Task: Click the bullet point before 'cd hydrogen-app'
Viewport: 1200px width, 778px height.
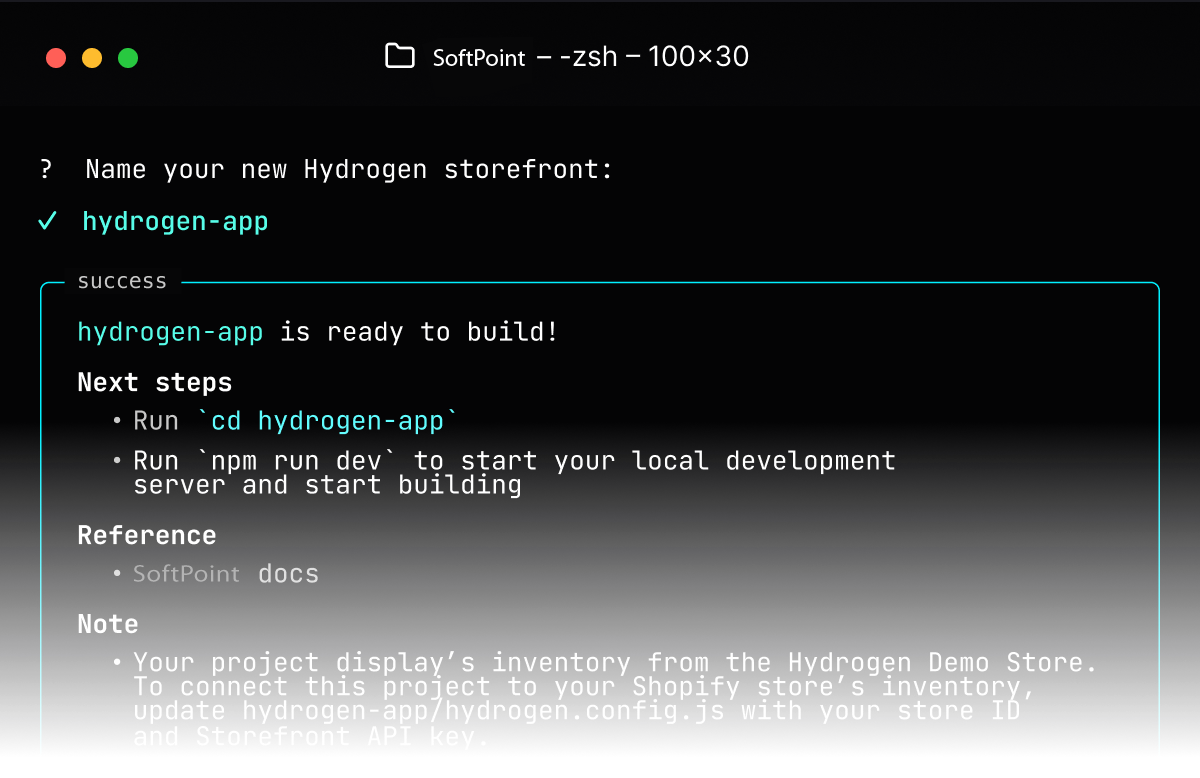Action: [117, 421]
